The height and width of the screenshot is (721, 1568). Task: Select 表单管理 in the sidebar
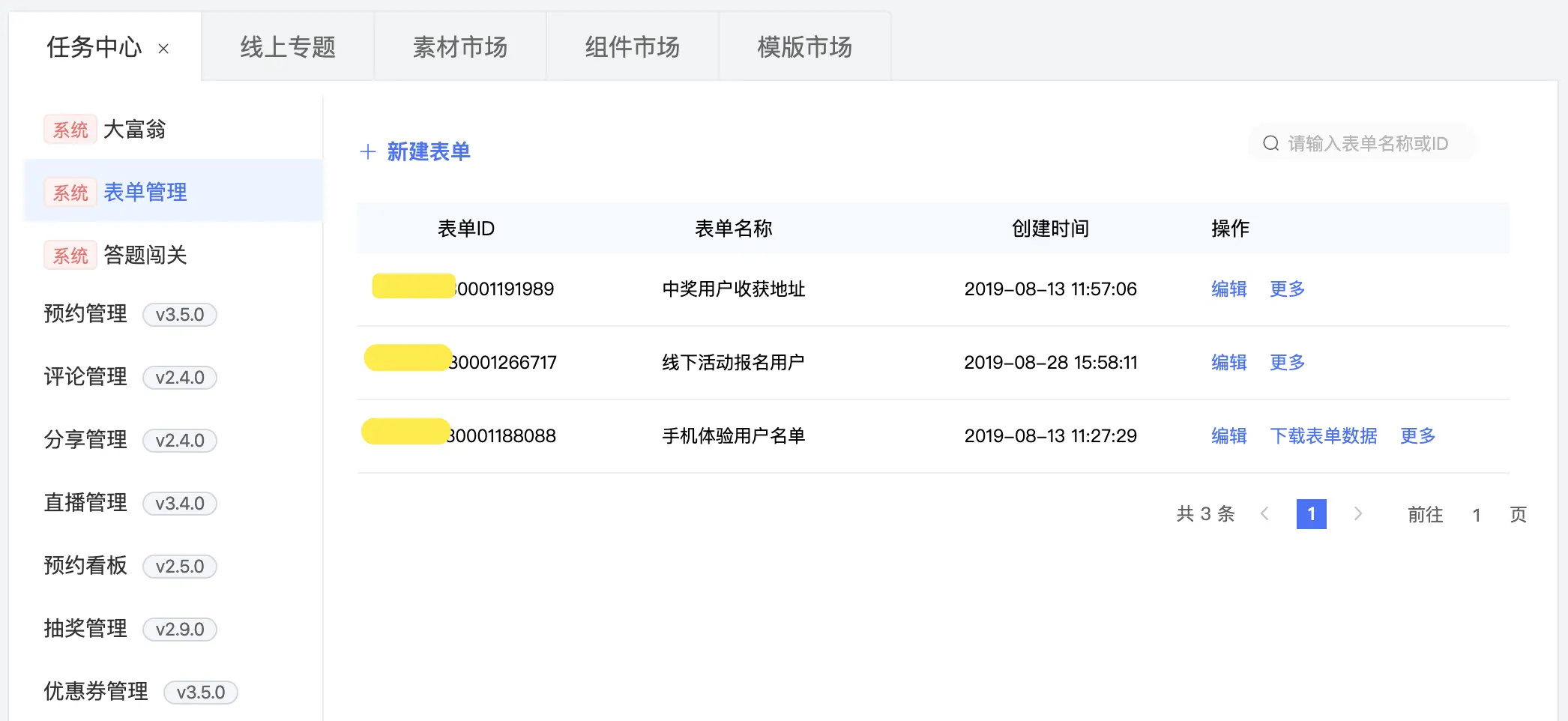pyautogui.click(x=145, y=192)
